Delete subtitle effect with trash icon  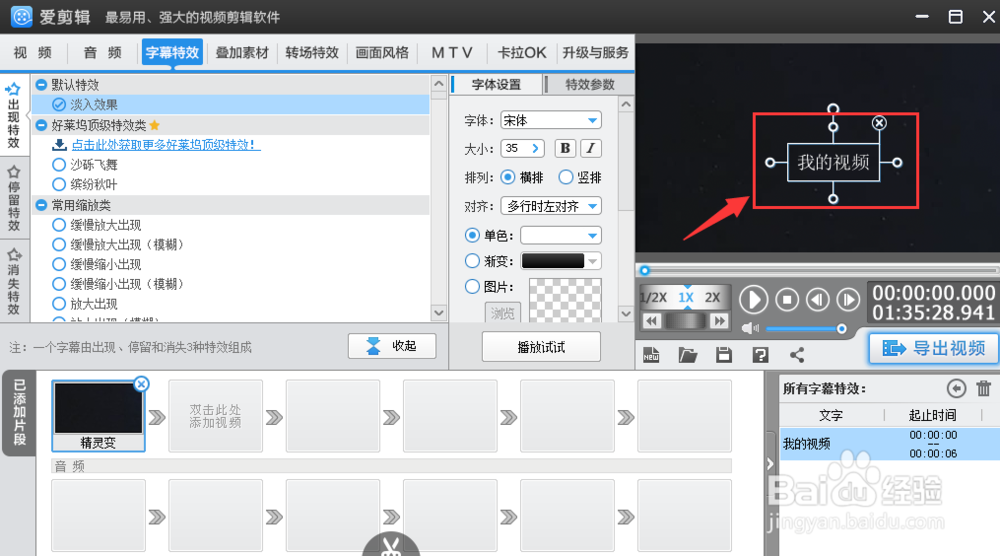984,388
